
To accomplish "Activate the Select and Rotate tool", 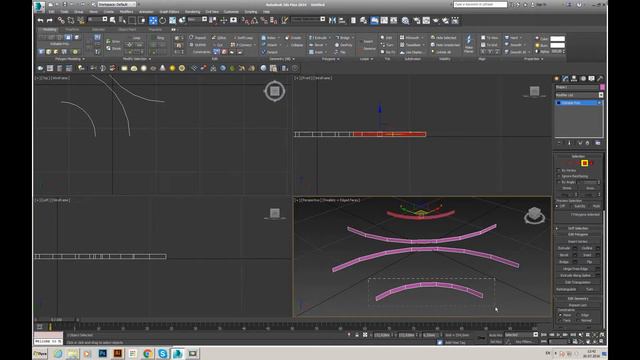I will (162, 20).
